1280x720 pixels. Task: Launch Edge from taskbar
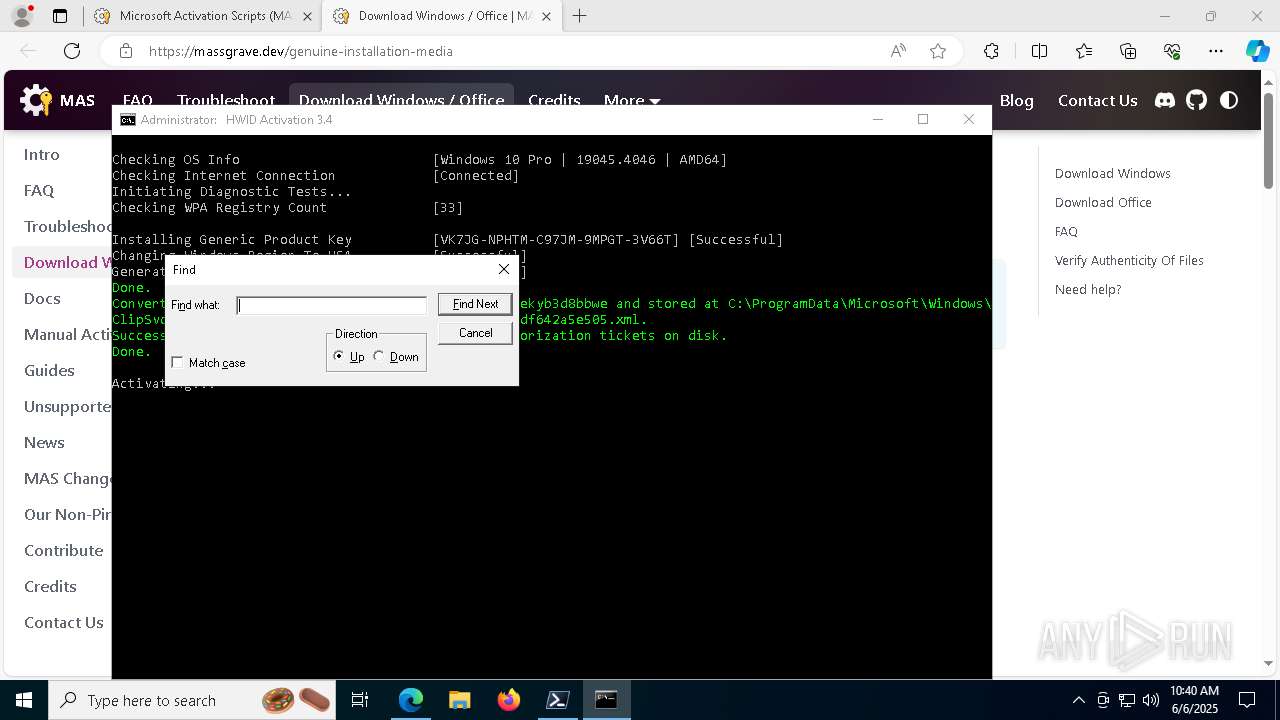coord(411,700)
